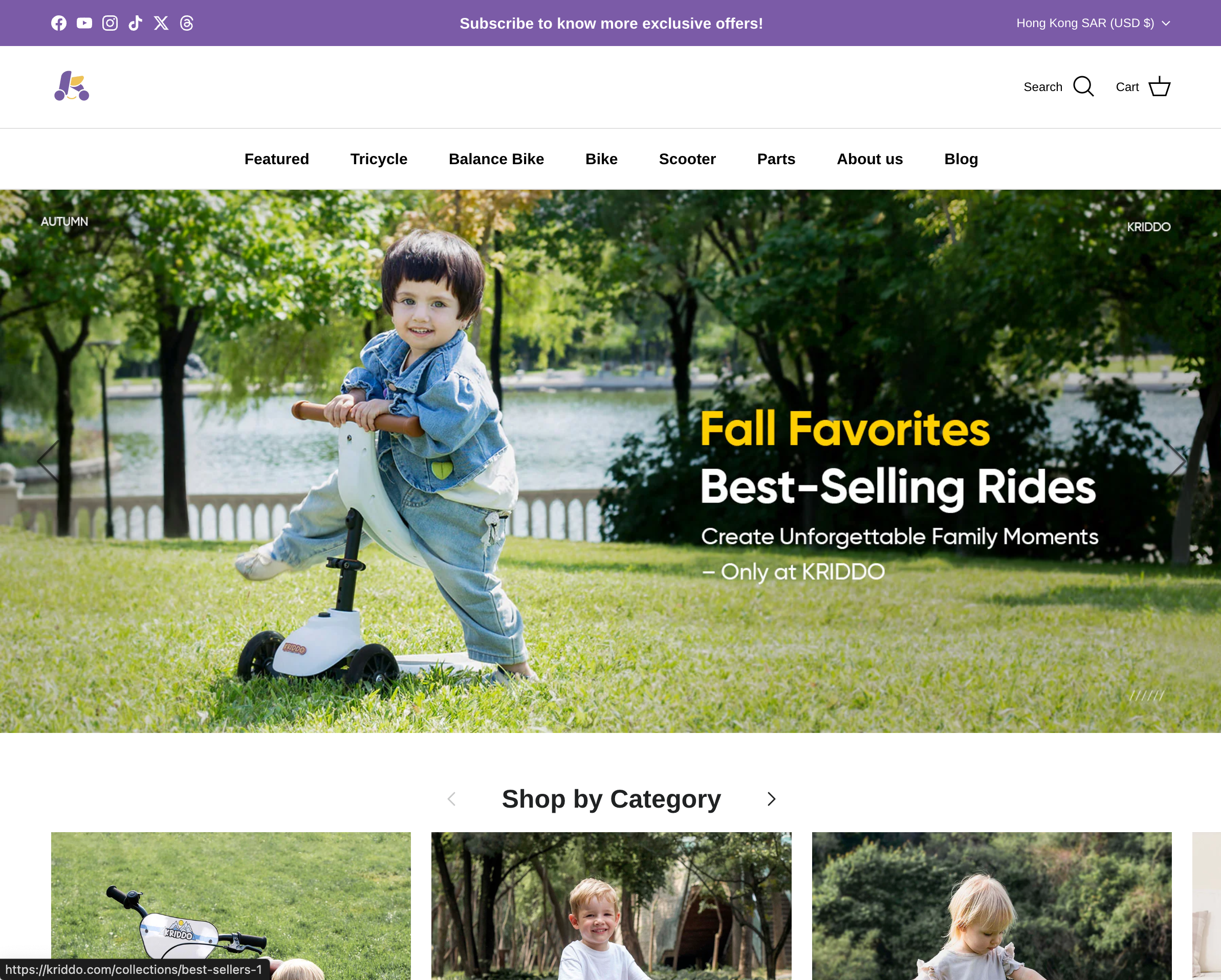The height and width of the screenshot is (980, 1221).
Task: Show the previous hero banner slide
Action: coord(49,461)
